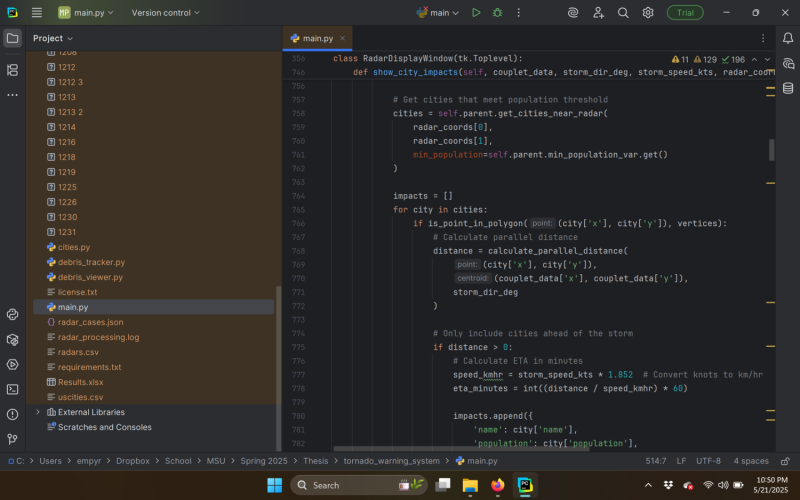Open AI chat panel on right sidebar
This screenshot has width=800, height=500.
[x=788, y=63]
